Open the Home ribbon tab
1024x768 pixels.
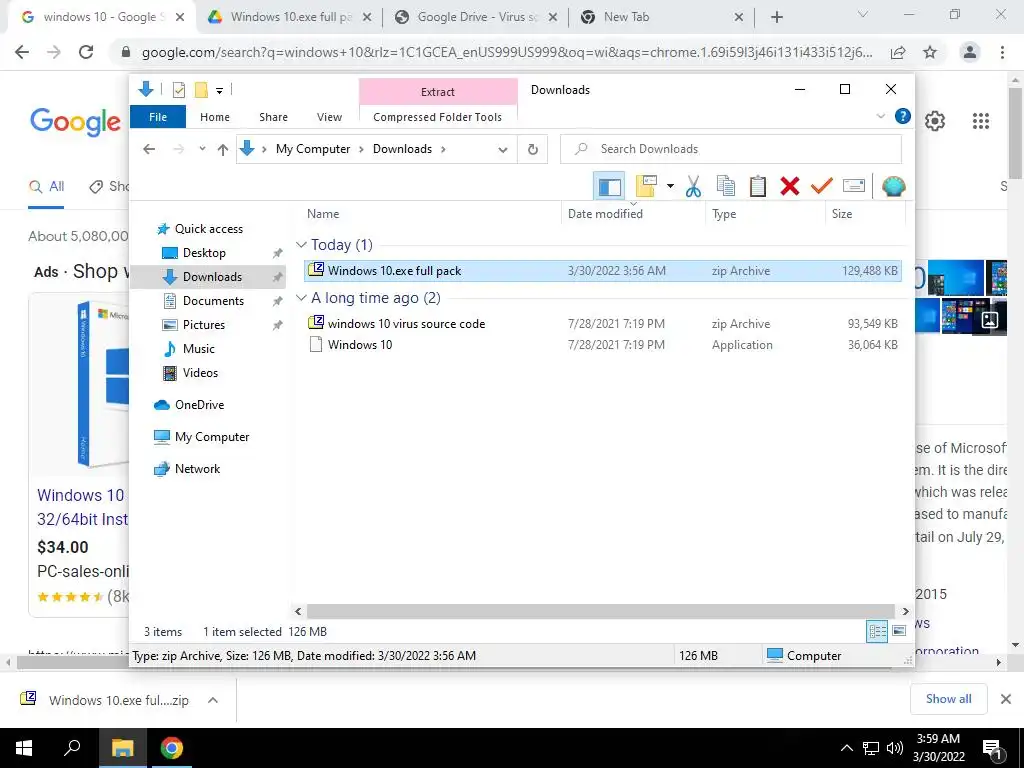pyautogui.click(x=215, y=117)
